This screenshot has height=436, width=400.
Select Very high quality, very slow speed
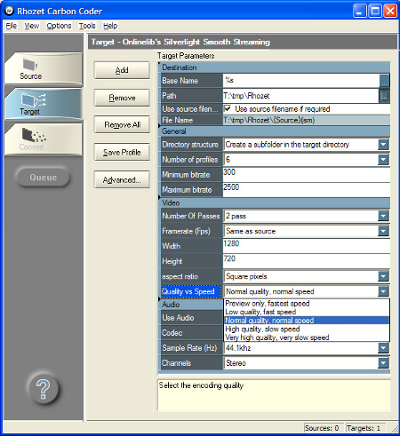point(306,337)
